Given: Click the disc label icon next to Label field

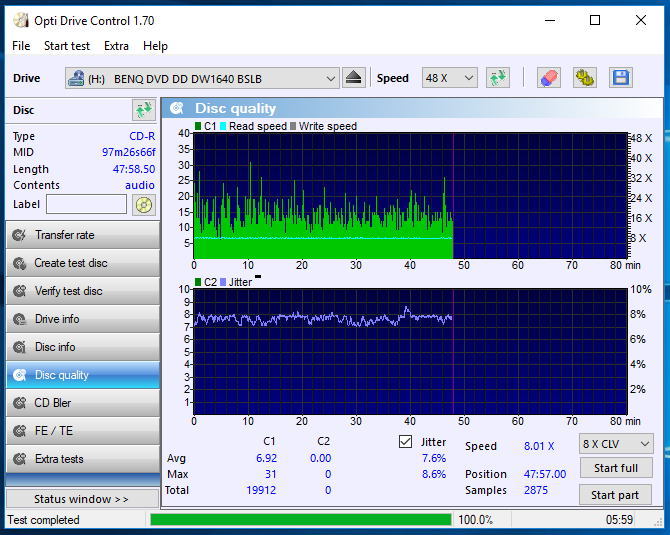Looking at the screenshot, I should (144, 205).
